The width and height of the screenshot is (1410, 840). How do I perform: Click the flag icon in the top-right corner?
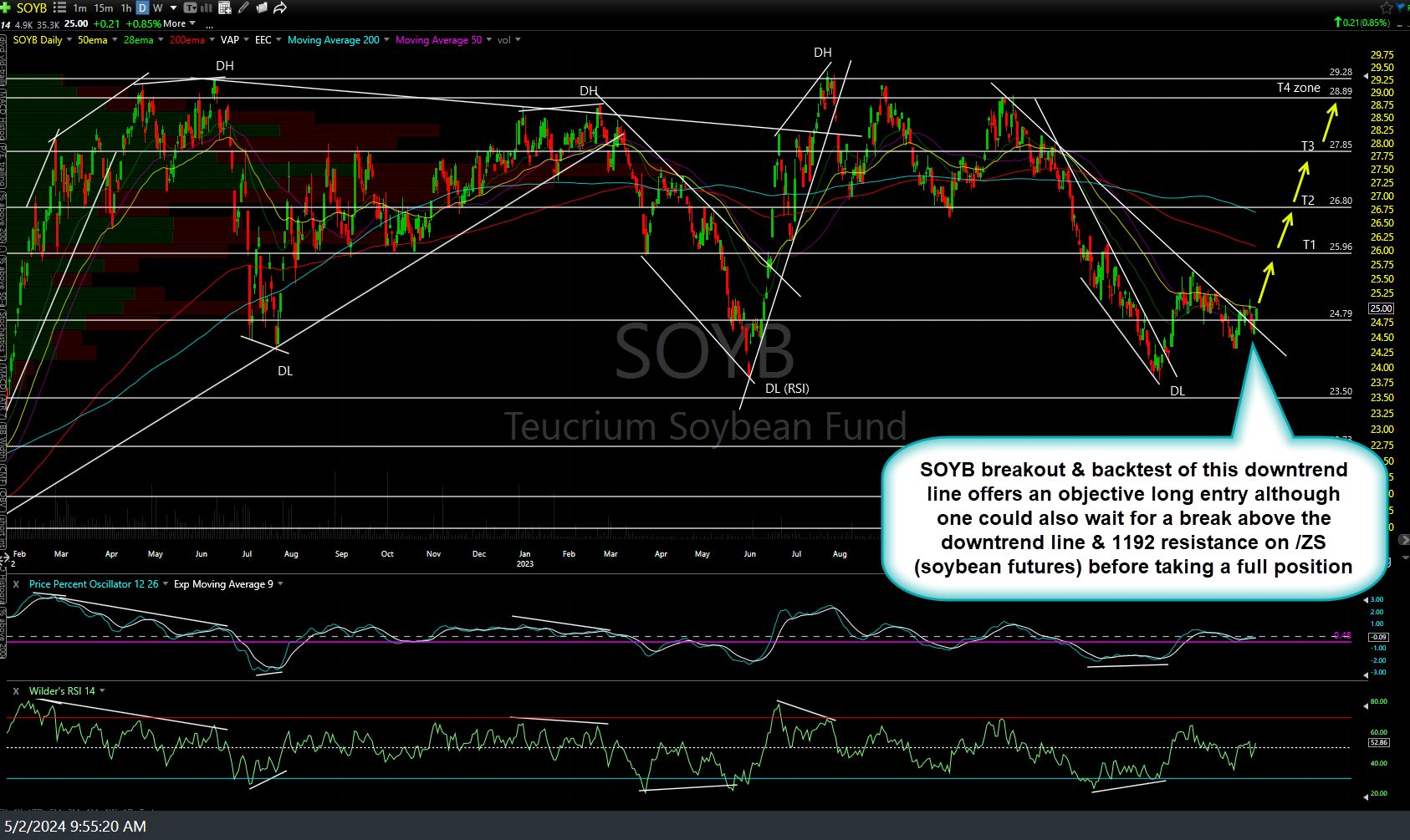1400,8
